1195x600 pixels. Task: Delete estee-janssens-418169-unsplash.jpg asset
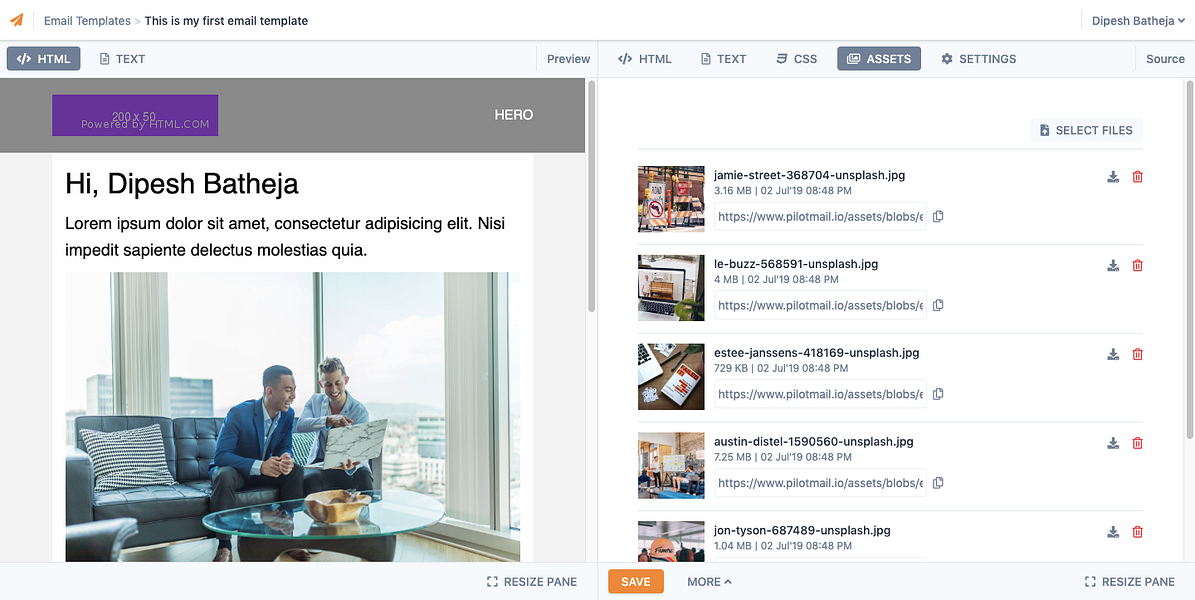(x=1138, y=355)
